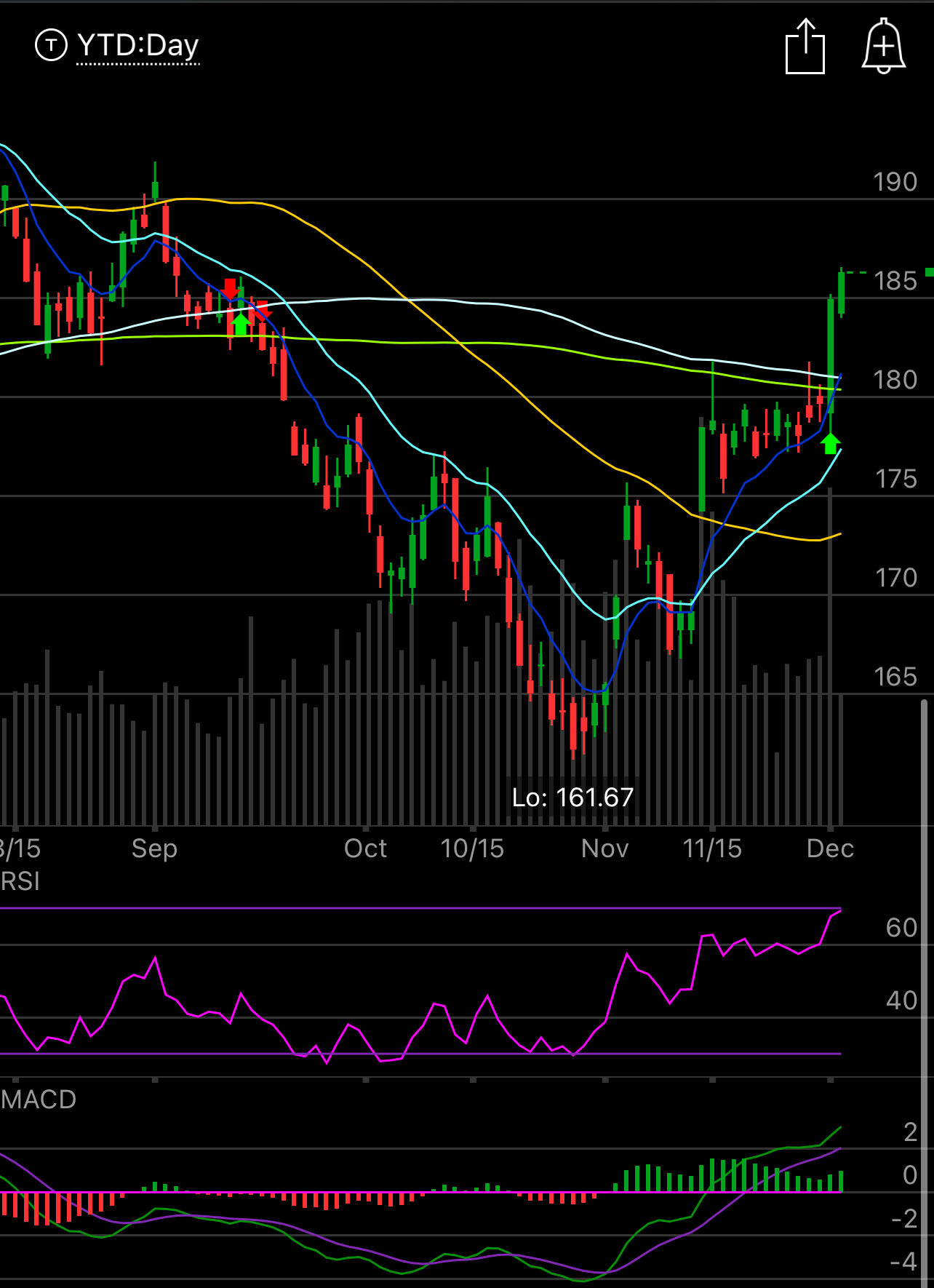Select the Dec date label

(x=830, y=848)
